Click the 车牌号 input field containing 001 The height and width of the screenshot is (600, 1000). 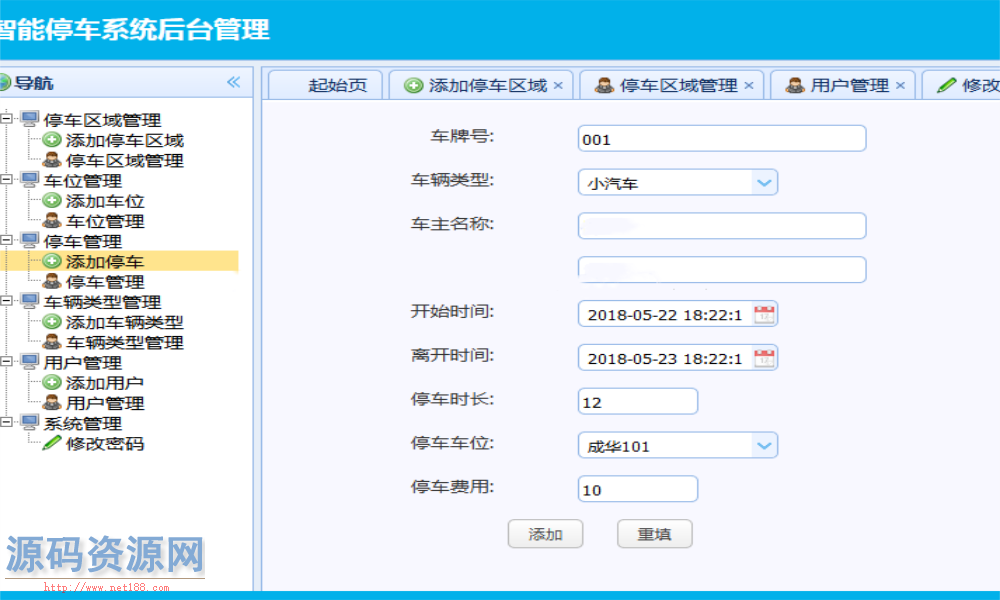click(722, 138)
